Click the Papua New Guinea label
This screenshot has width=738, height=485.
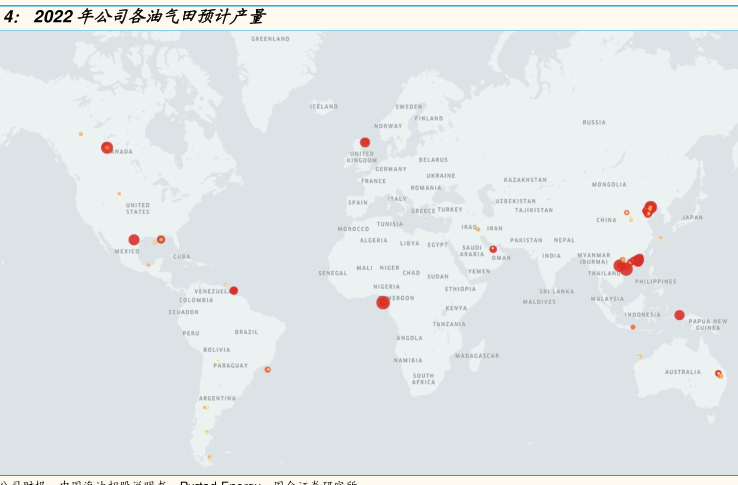pyautogui.click(x=707, y=324)
